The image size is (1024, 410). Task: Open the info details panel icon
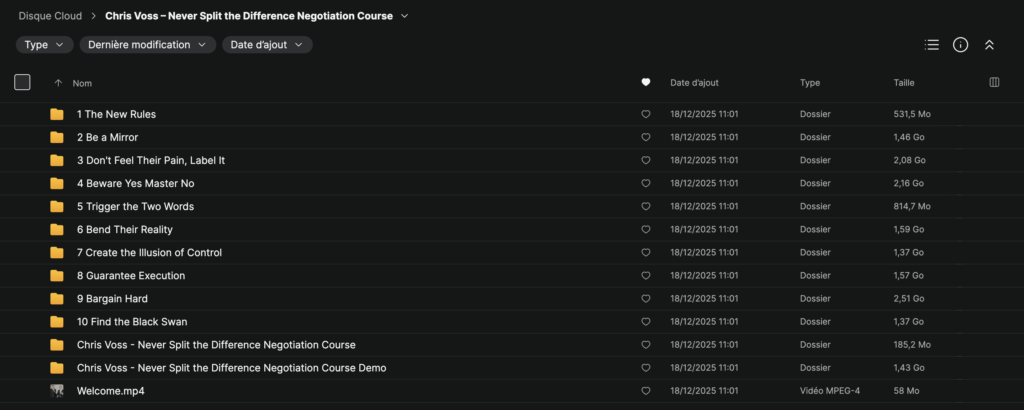[x=960, y=45]
